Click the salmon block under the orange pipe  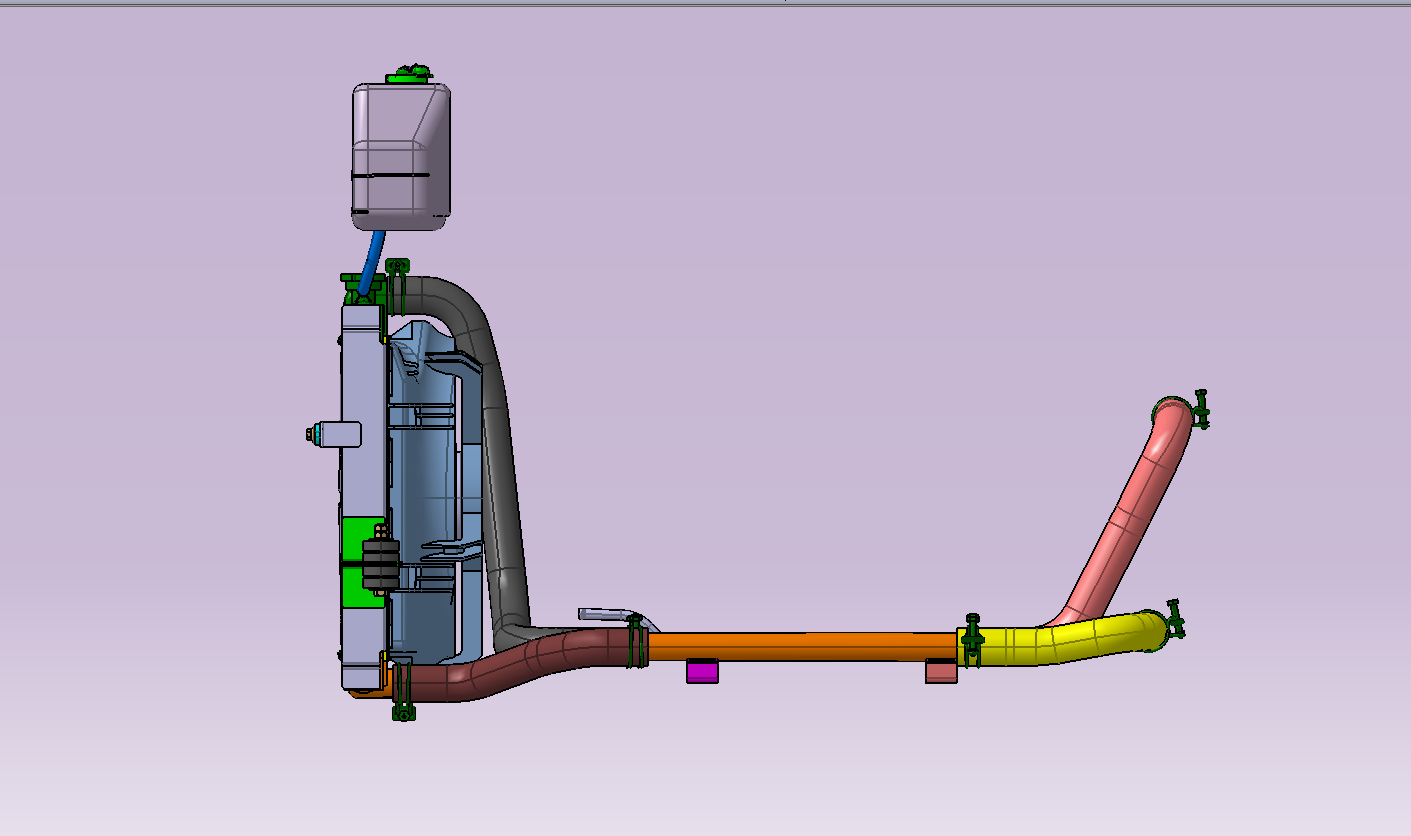(941, 672)
